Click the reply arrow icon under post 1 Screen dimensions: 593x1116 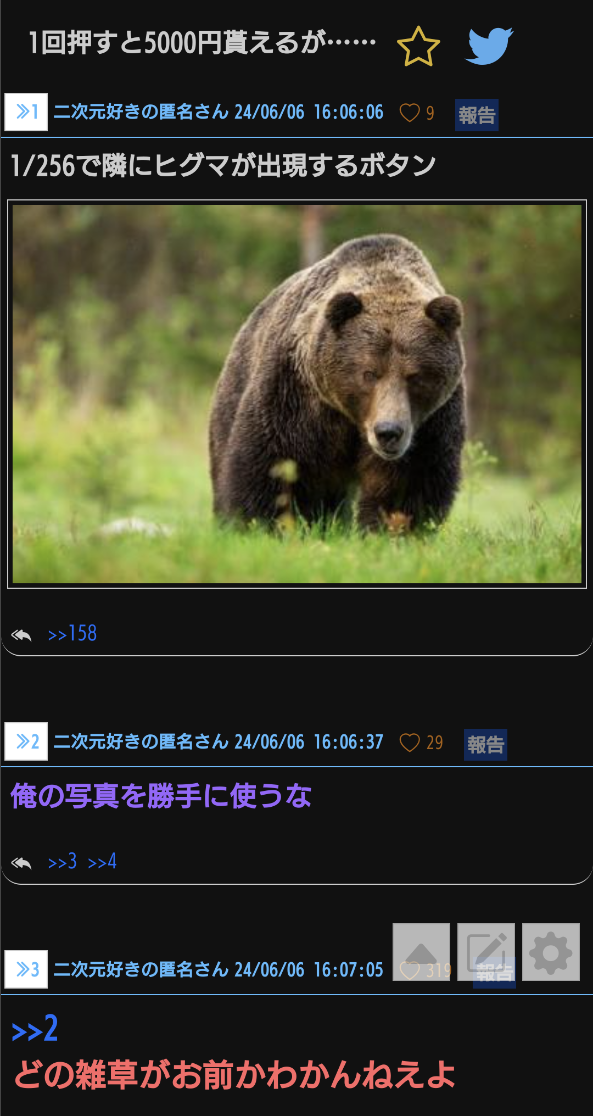coord(21,635)
